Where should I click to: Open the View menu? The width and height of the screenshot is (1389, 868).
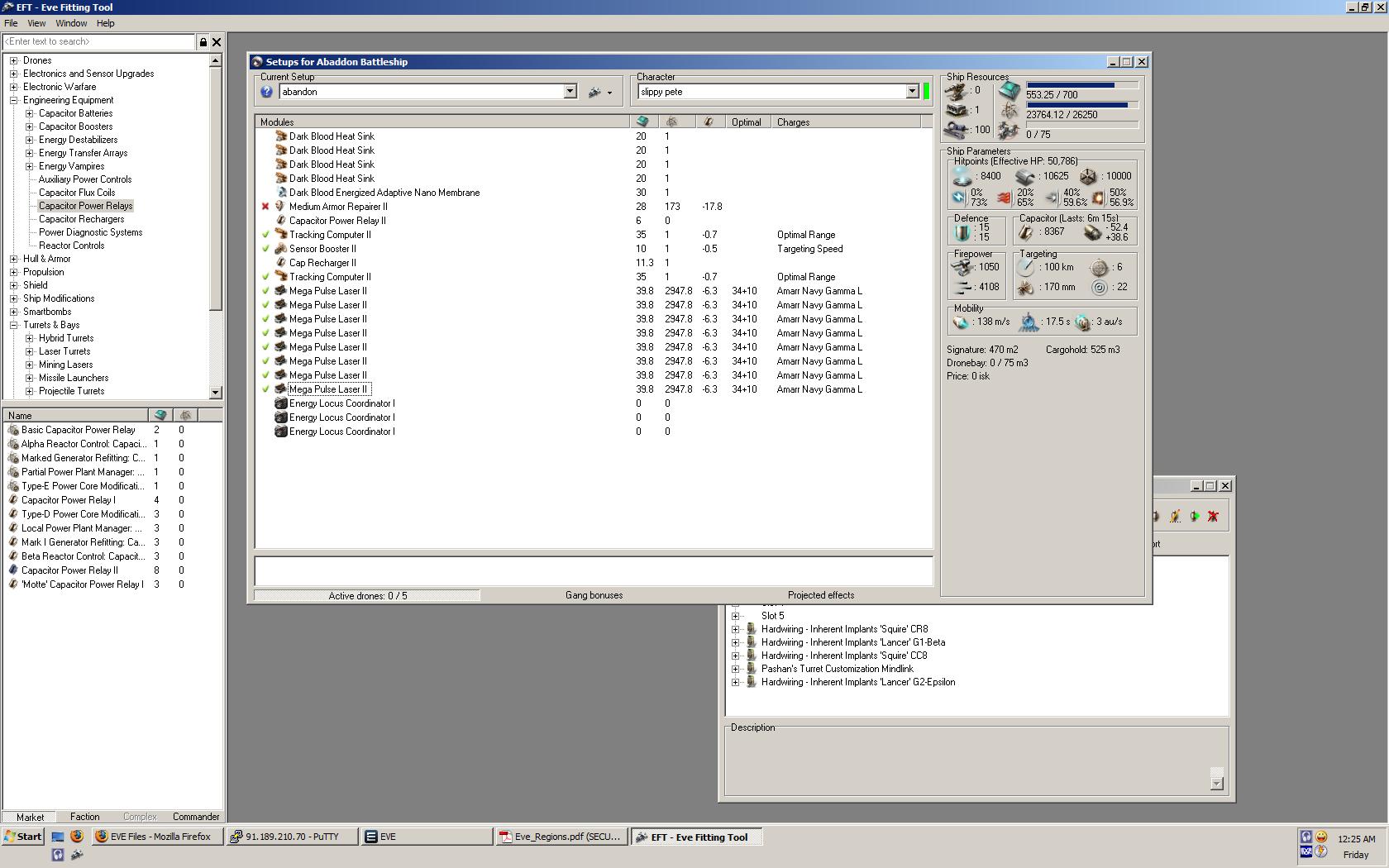tap(36, 23)
